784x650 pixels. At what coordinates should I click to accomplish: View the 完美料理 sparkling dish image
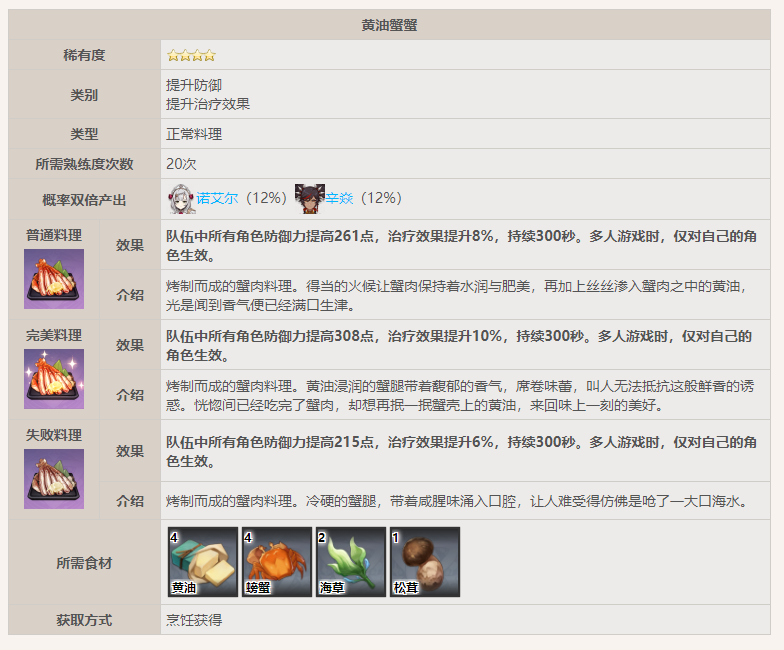pos(54,379)
